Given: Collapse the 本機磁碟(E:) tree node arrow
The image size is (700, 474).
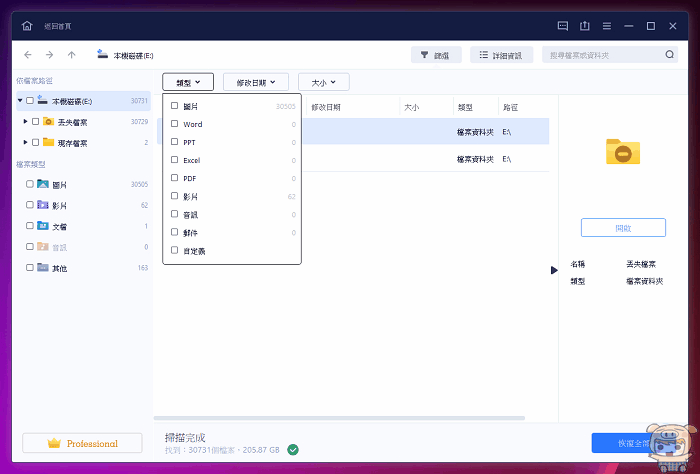Looking at the screenshot, I should [x=20, y=101].
